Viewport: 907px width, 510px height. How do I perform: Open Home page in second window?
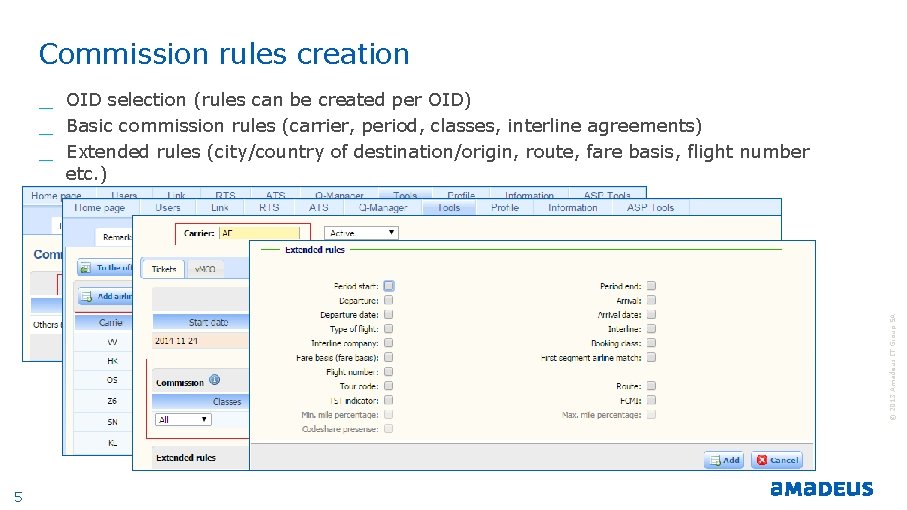point(99,208)
